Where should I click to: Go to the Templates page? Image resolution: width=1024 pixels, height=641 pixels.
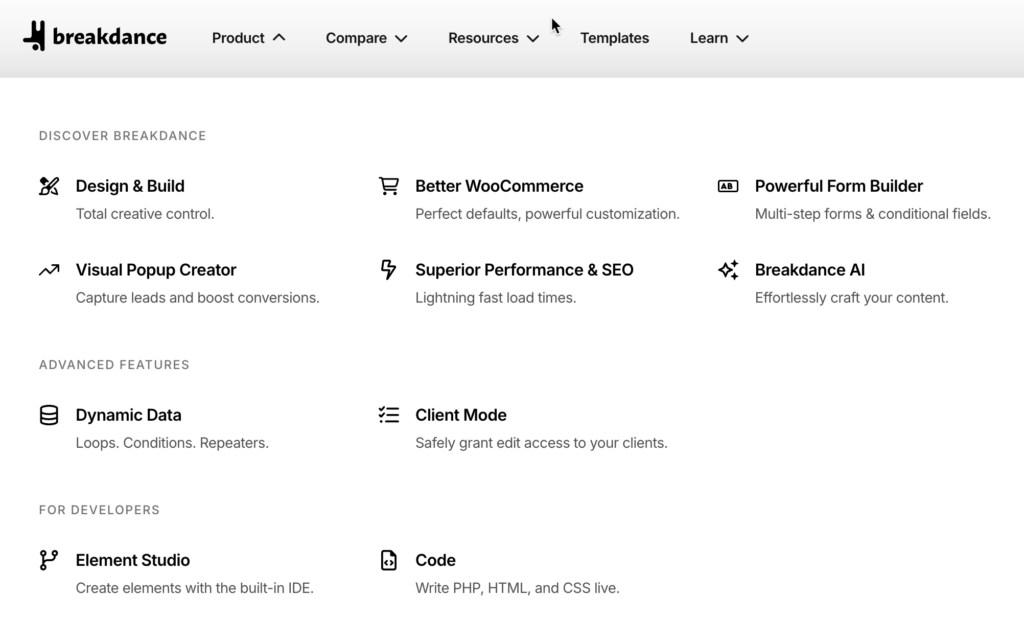coord(614,38)
